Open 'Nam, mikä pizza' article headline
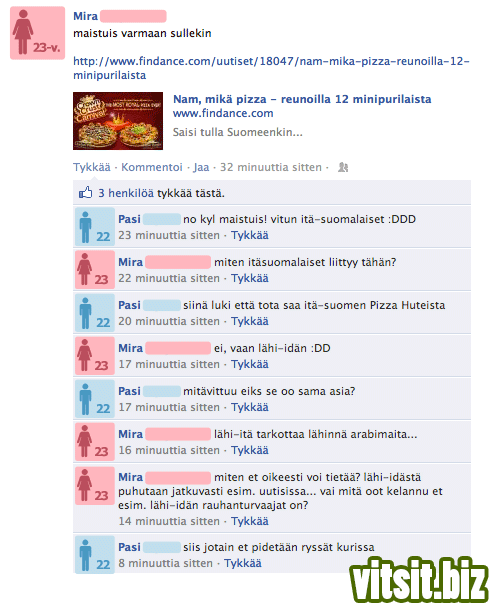489x605 pixels. pyautogui.click(x=302, y=99)
